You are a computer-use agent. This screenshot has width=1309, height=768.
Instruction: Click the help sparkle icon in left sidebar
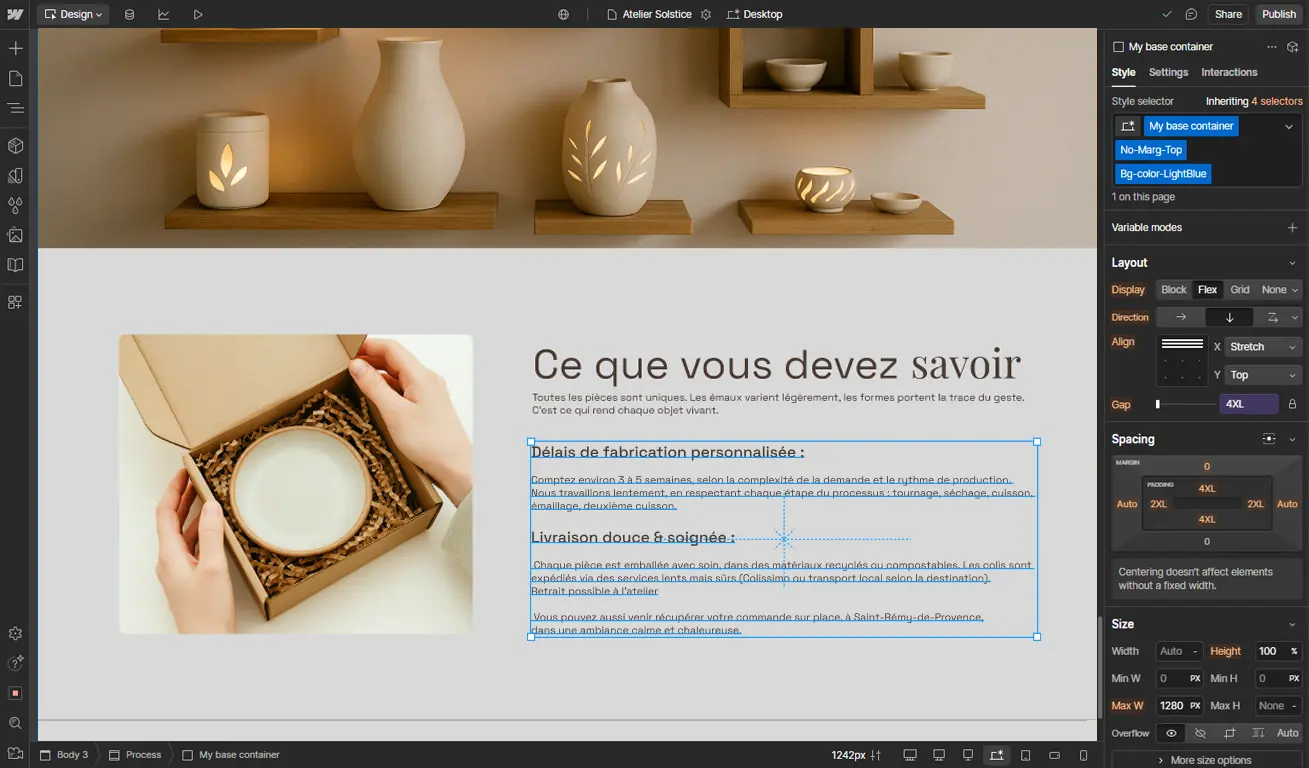[x=15, y=663]
